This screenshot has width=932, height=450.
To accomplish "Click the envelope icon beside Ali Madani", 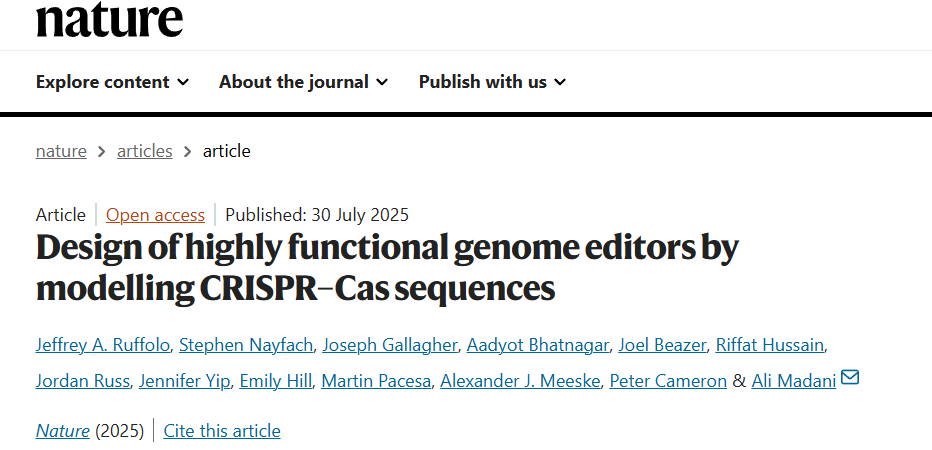I will pos(850,377).
